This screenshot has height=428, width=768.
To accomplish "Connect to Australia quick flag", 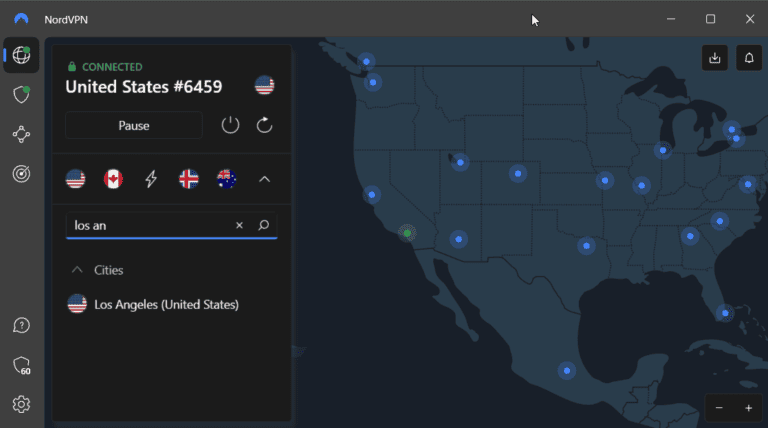I will pyautogui.click(x=226, y=179).
